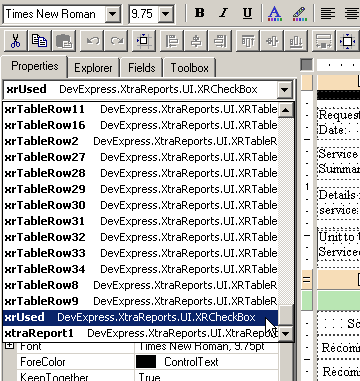Screen dimensions: 360x381
Task: Toggle Underline text formatting
Action: click(247, 13)
